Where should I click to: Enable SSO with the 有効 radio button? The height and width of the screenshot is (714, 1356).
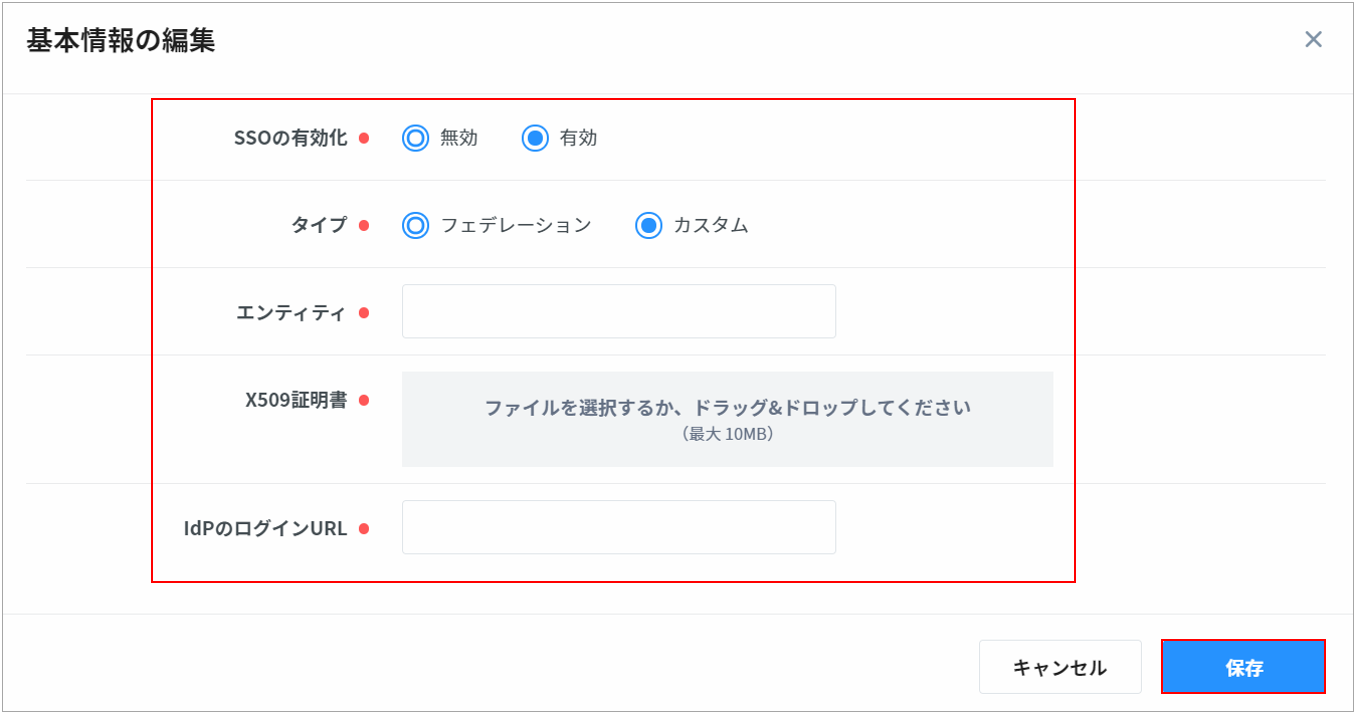pos(535,138)
